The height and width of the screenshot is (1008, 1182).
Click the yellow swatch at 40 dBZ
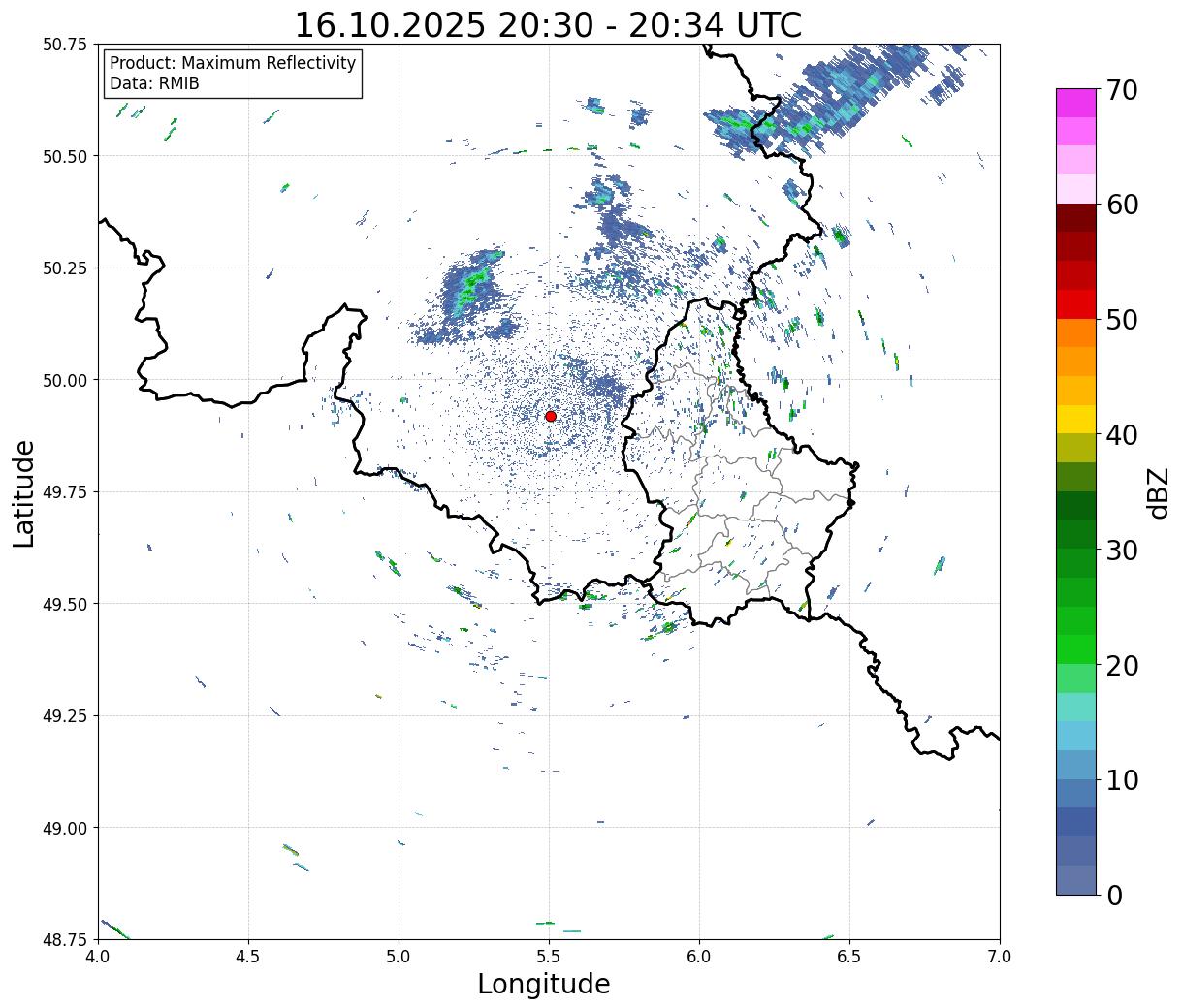(x=1076, y=420)
